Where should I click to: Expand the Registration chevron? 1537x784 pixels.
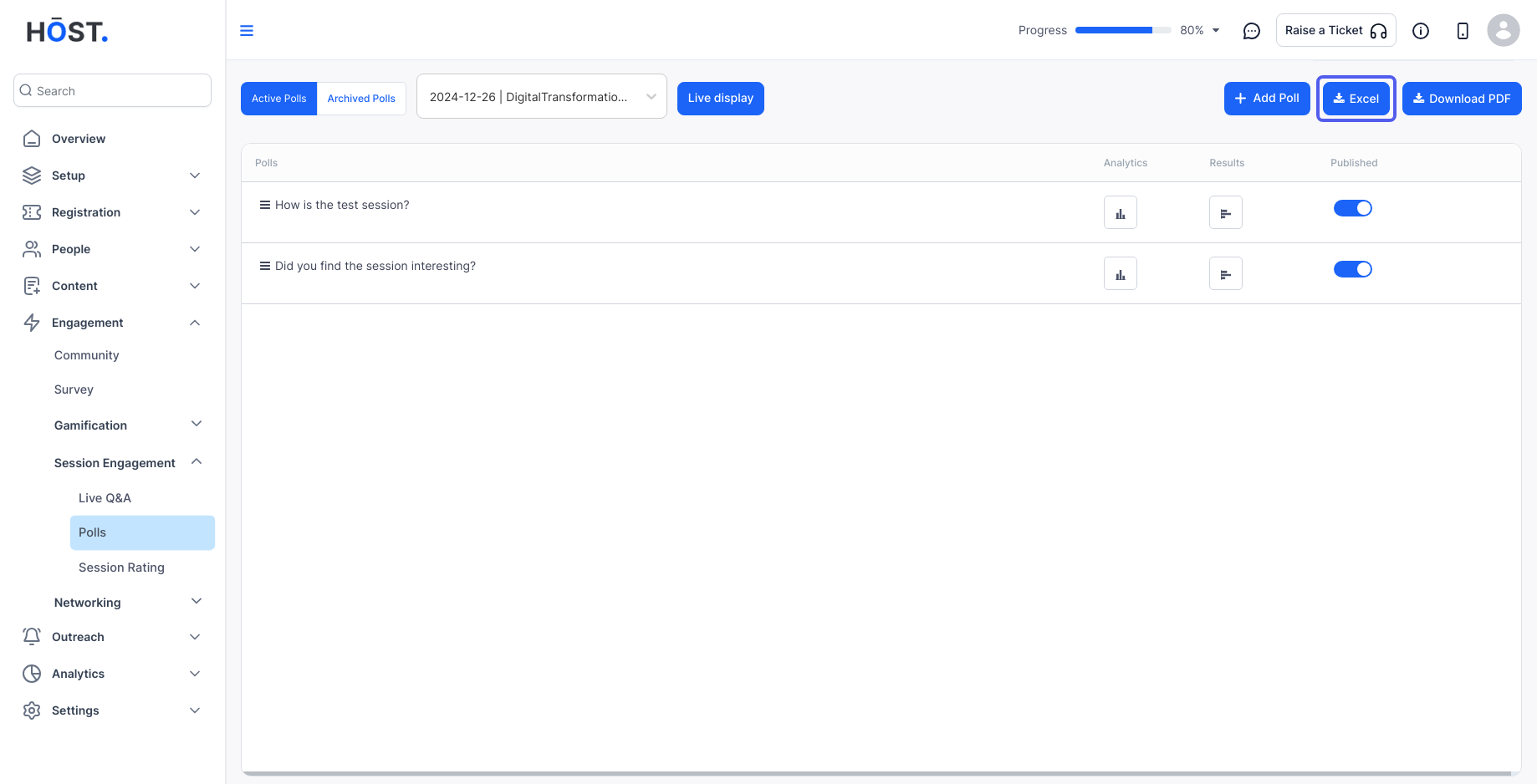[195, 212]
